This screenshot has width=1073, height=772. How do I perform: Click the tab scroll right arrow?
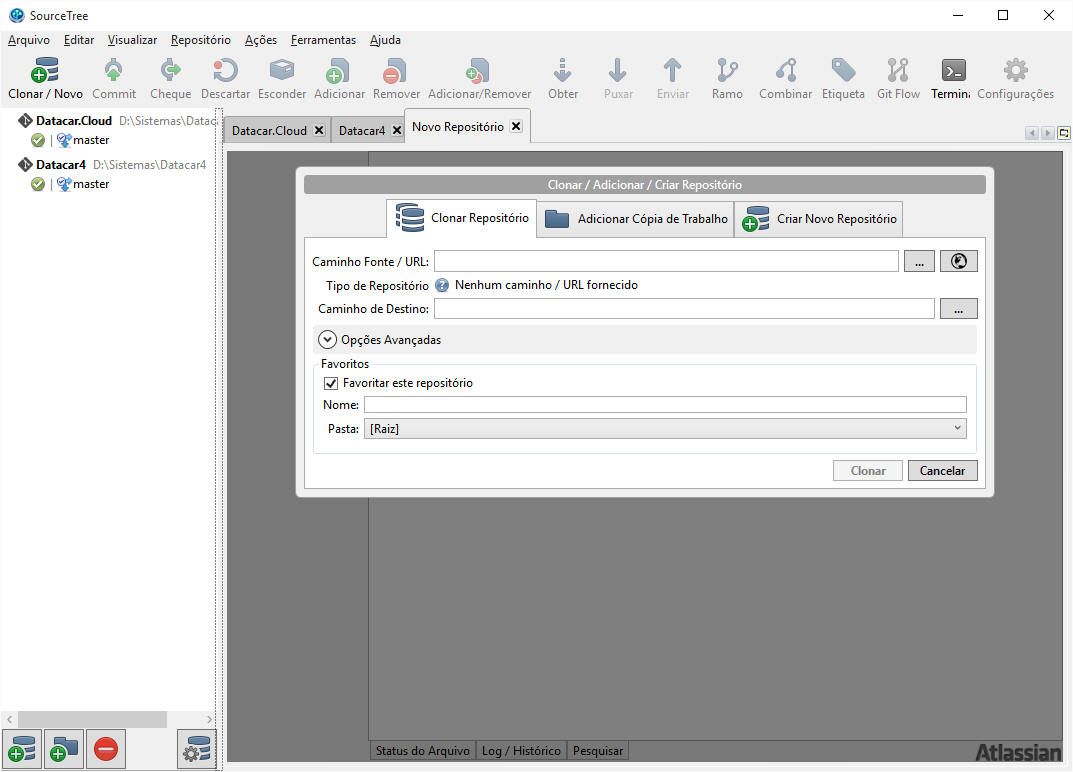click(x=1047, y=133)
